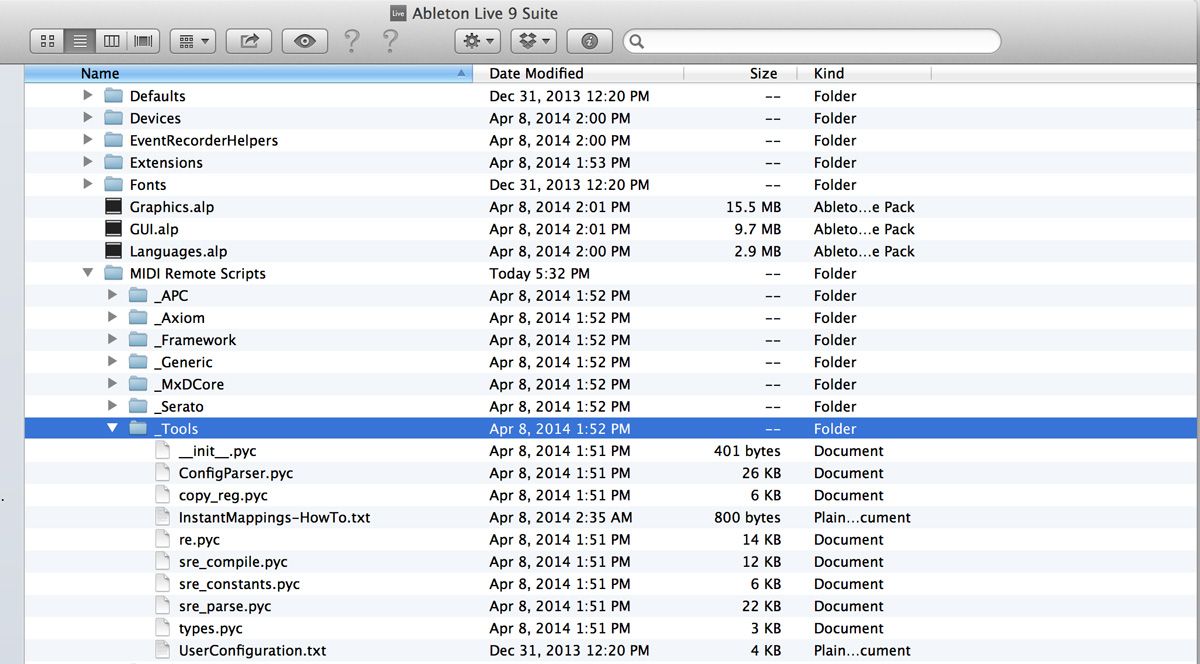The image size is (1200, 664).
Task: Sort by the Size column header
Action: point(763,73)
